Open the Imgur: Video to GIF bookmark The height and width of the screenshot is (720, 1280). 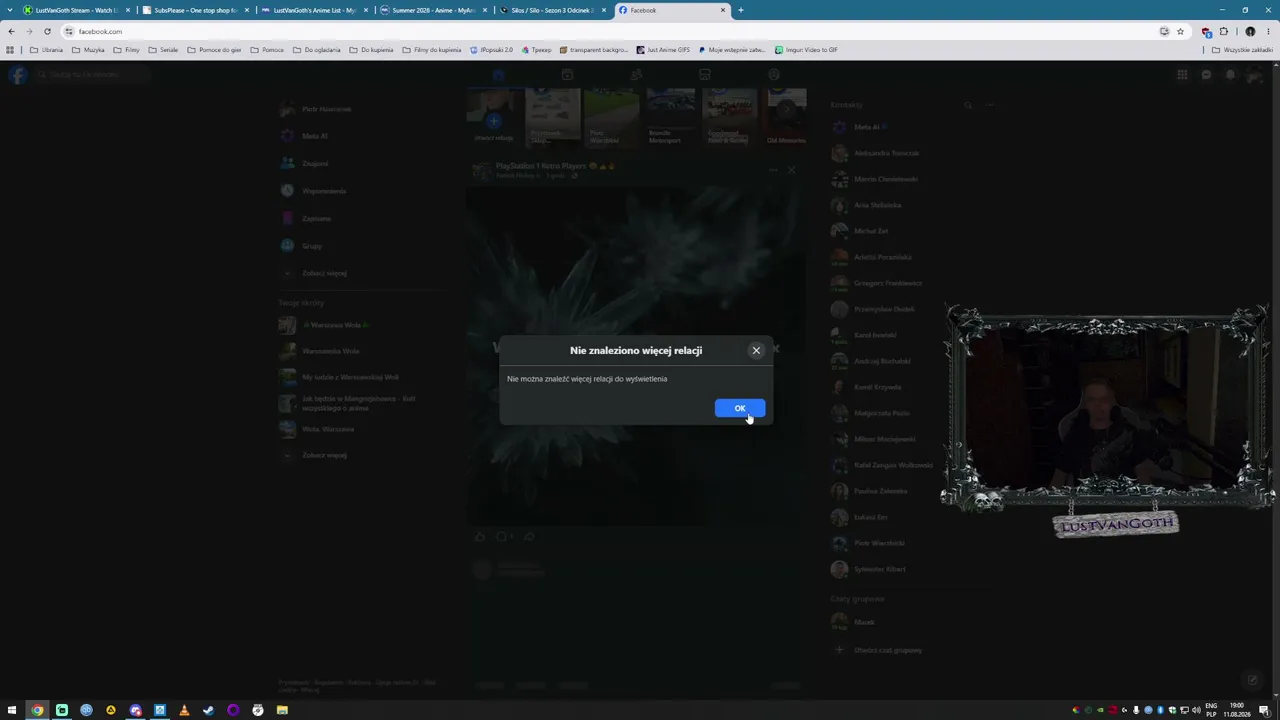click(x=806, y=50)
